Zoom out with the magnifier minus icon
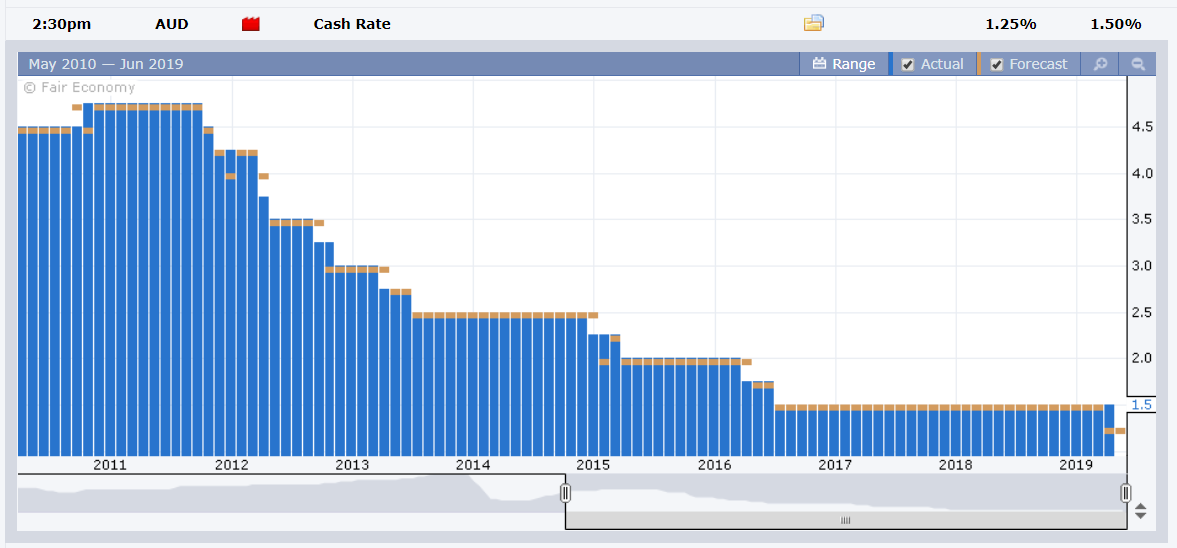The width and height of the screenshot is (1177, 548). [1137, 64]
